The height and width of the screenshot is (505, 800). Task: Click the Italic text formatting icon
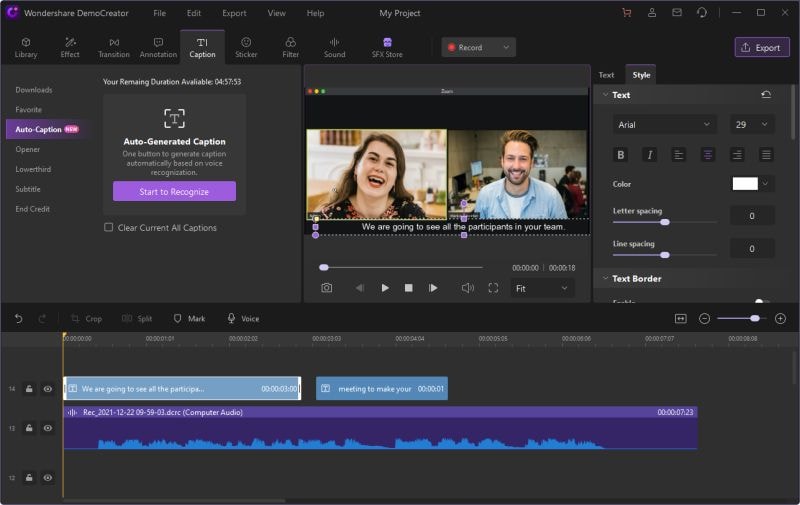pyautogui.click(x=649, y=155)
